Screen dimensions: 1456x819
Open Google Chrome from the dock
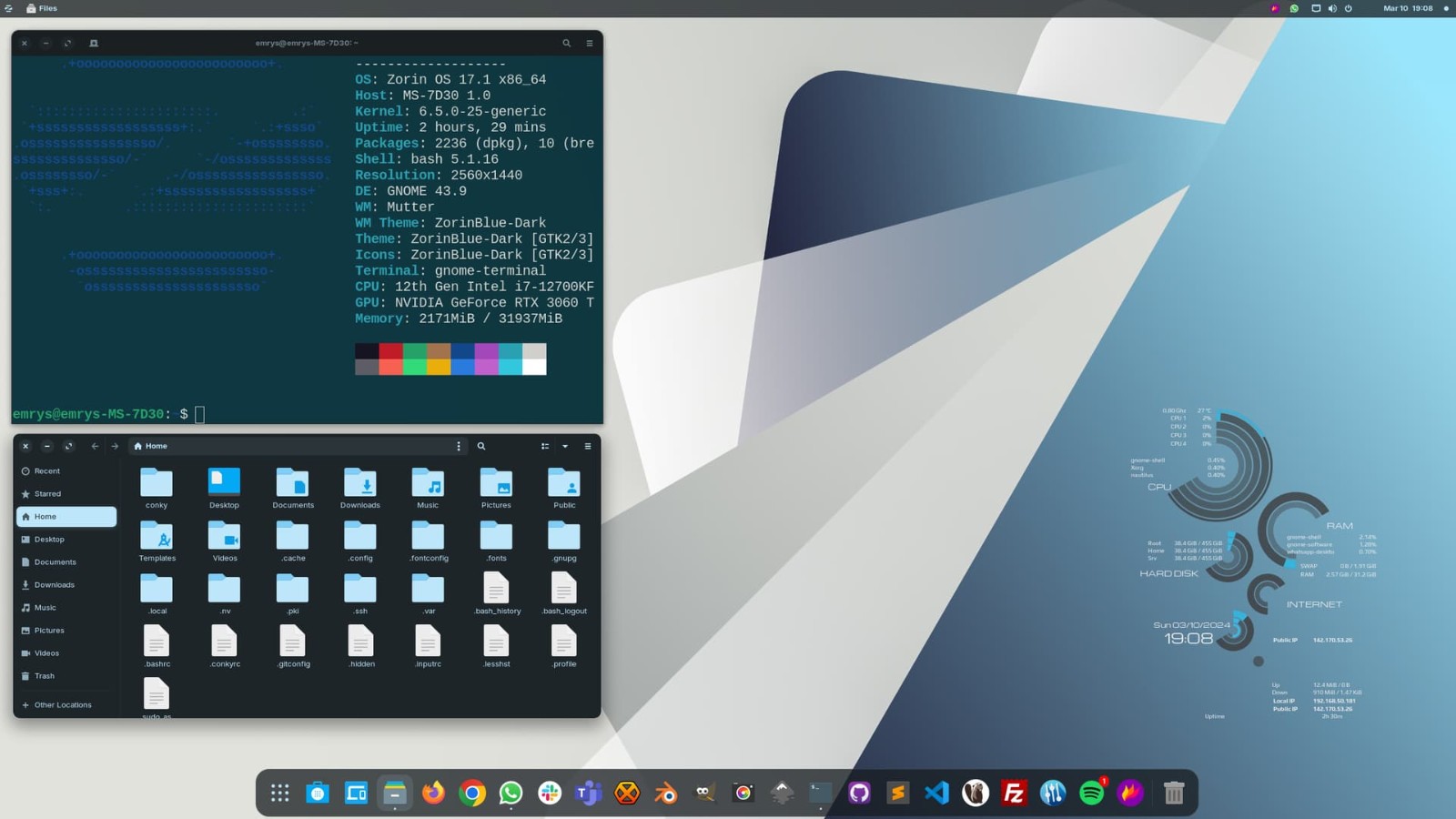472,794
